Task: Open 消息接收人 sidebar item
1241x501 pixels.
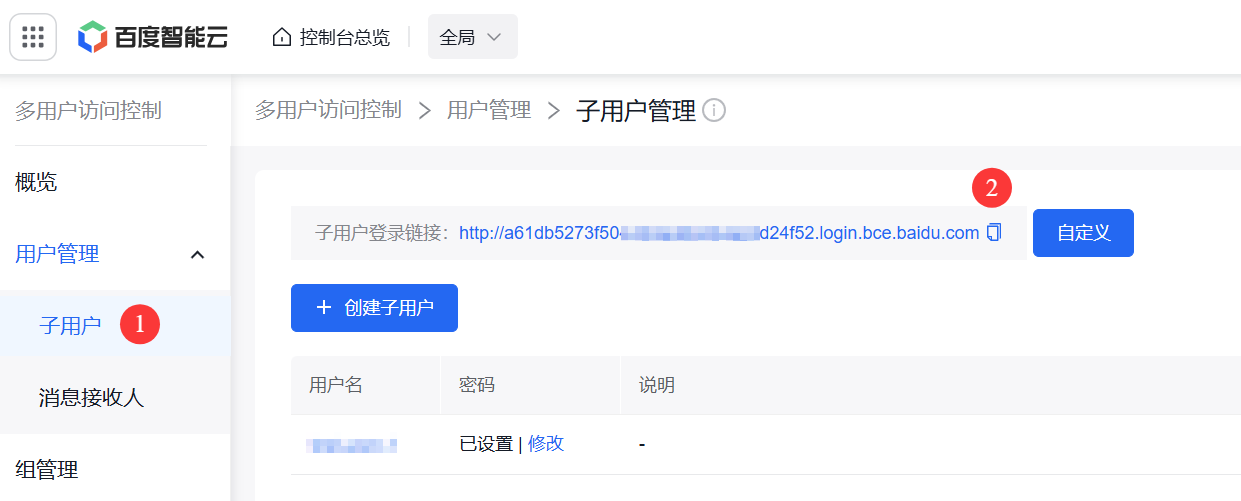Action: 91,398
